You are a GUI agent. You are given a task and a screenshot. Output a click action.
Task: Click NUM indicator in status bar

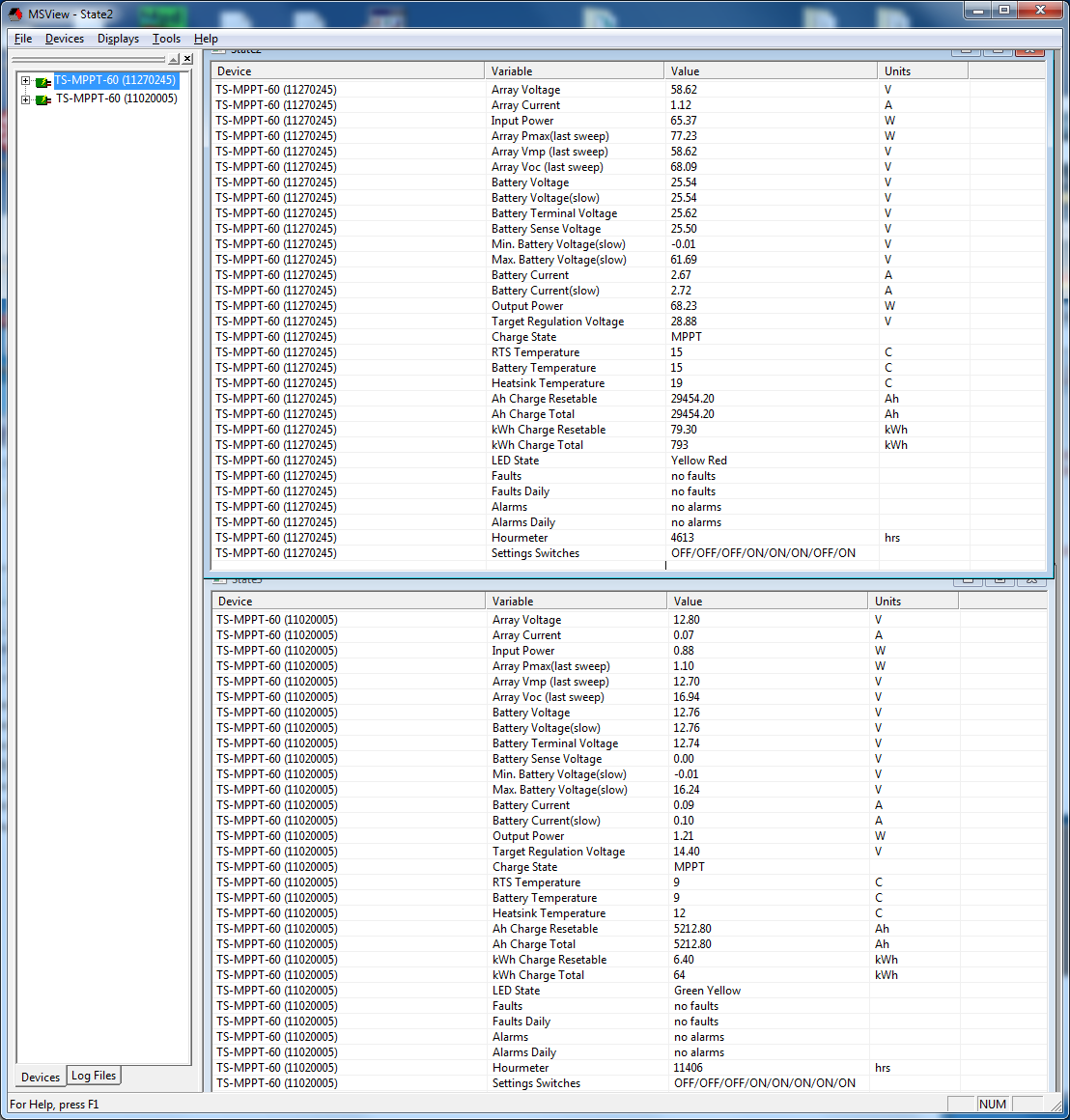point(992,1105)
